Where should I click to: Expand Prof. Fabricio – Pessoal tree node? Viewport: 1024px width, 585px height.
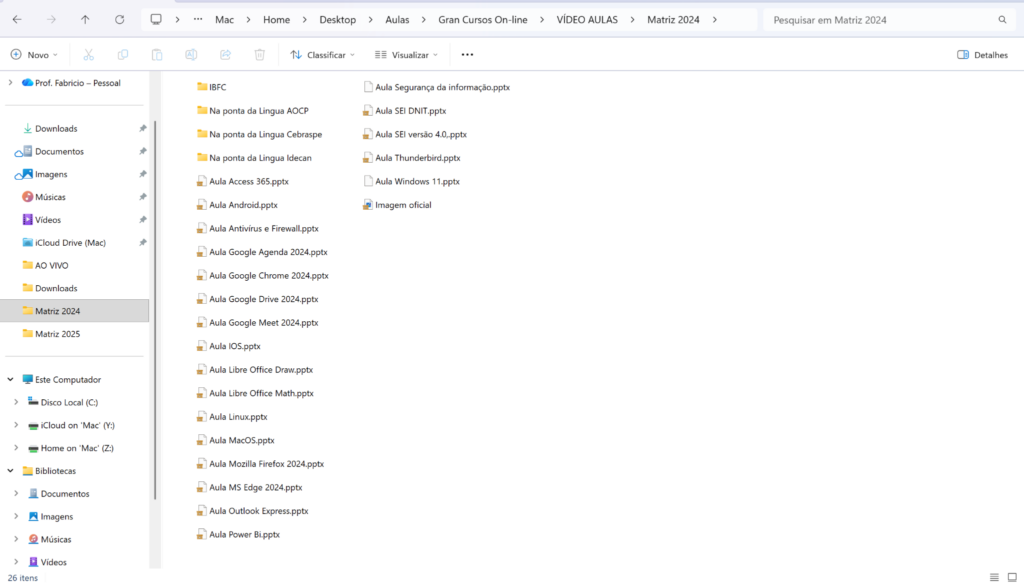click(10, 83)
